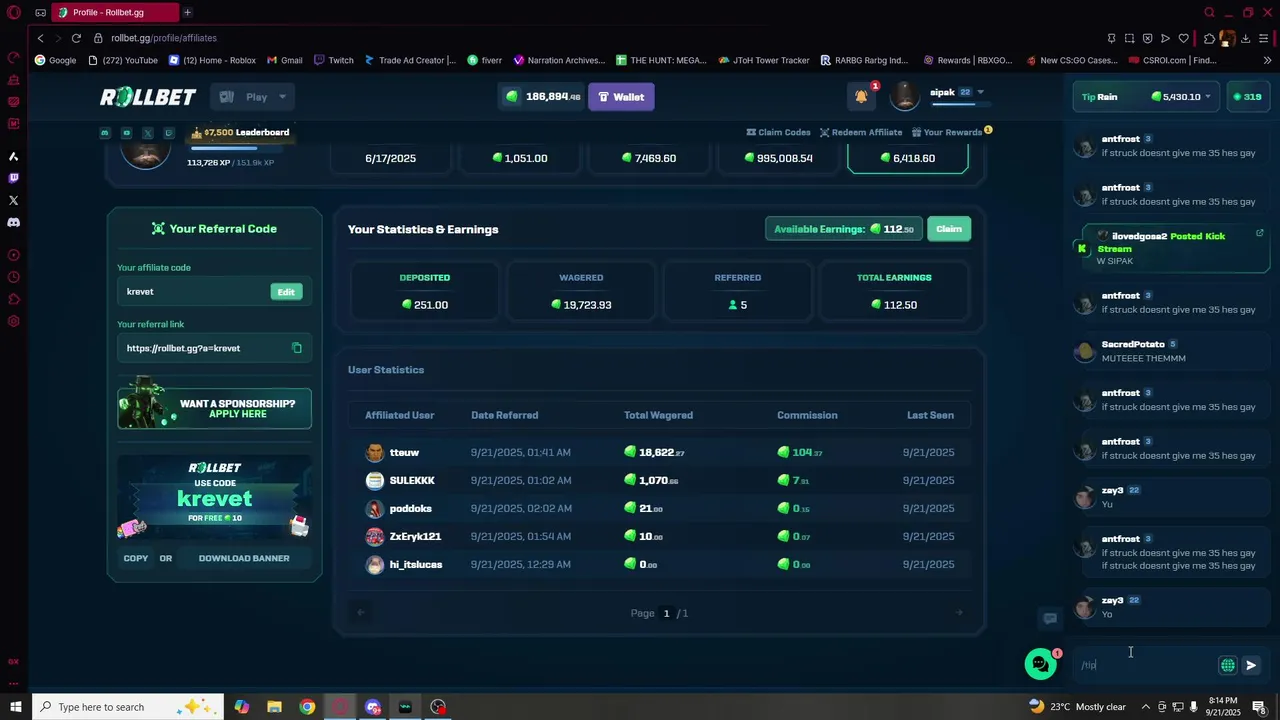
Task: Open the Opera main menu logo
Action: [14, 13]
